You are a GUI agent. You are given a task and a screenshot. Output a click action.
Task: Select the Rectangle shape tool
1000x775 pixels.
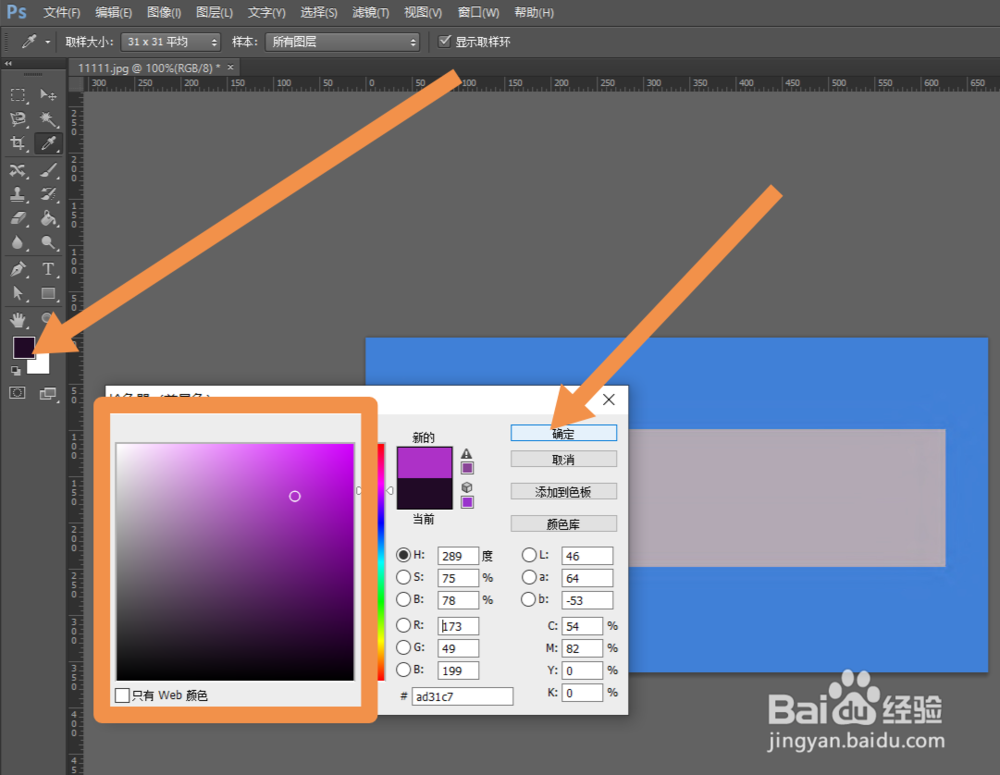pyautogui.click(x=48, y=293)
